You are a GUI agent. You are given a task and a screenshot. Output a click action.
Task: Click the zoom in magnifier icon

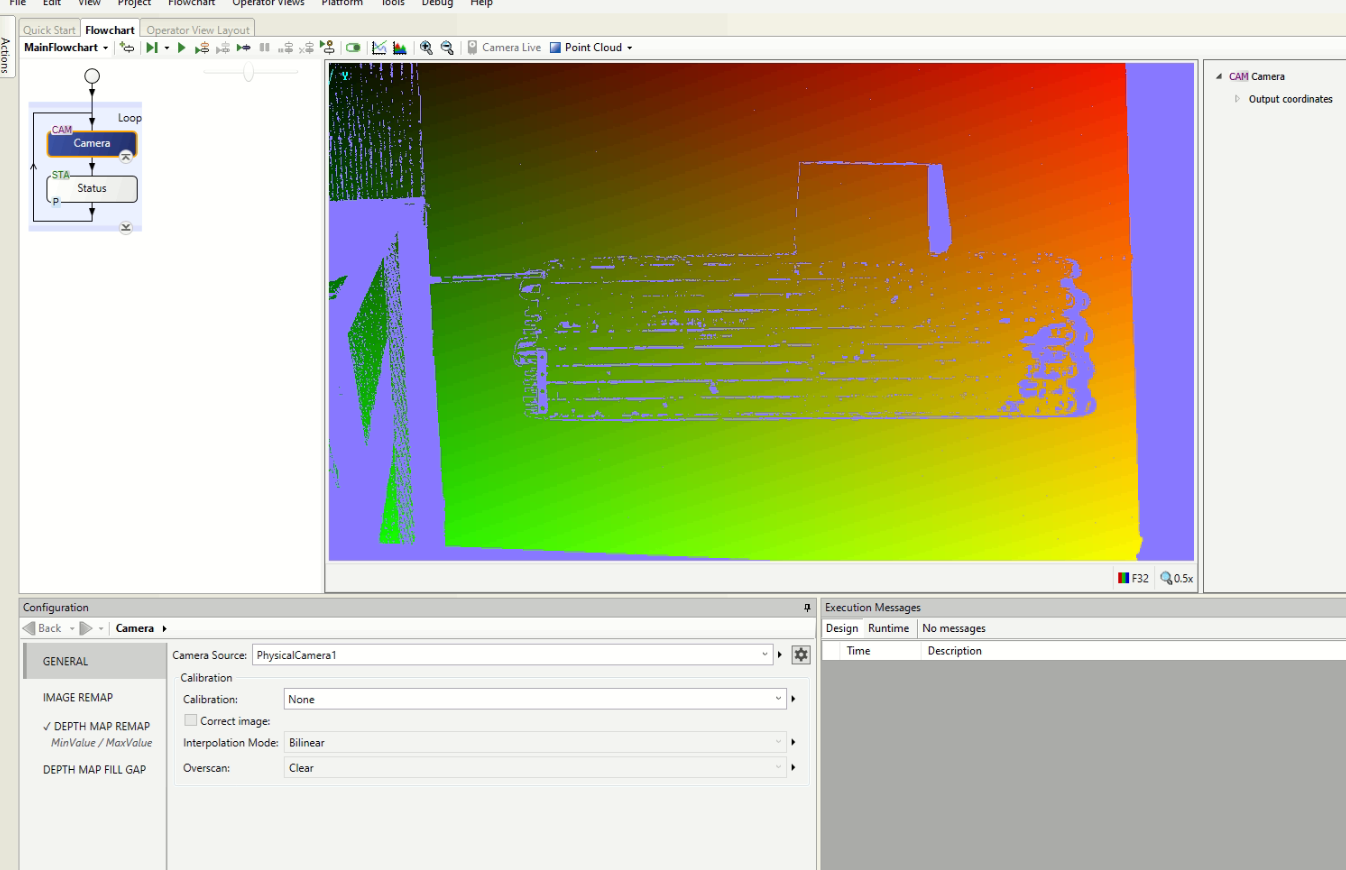(426, 48)
